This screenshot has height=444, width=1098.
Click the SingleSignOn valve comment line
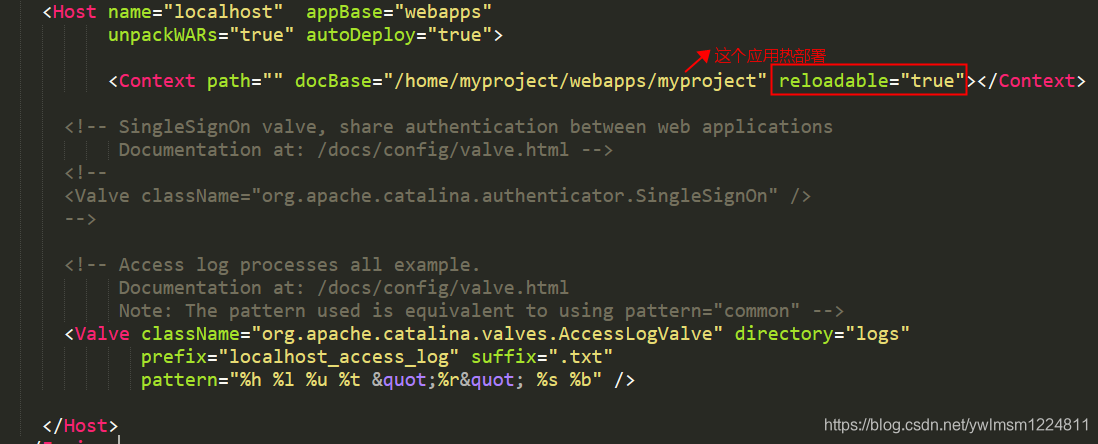click(x=449, y=127)
